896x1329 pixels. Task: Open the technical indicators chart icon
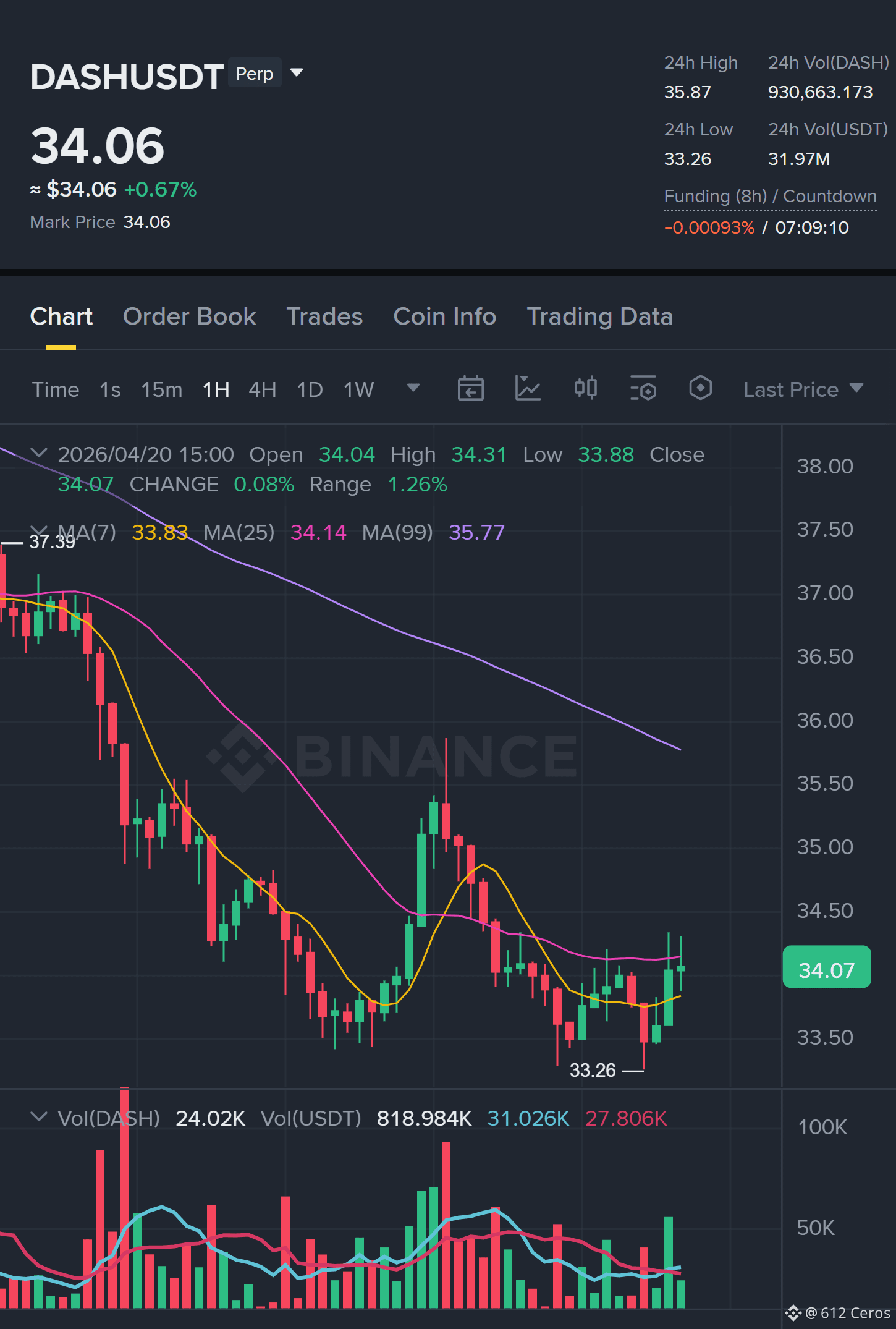pos(528,389)
